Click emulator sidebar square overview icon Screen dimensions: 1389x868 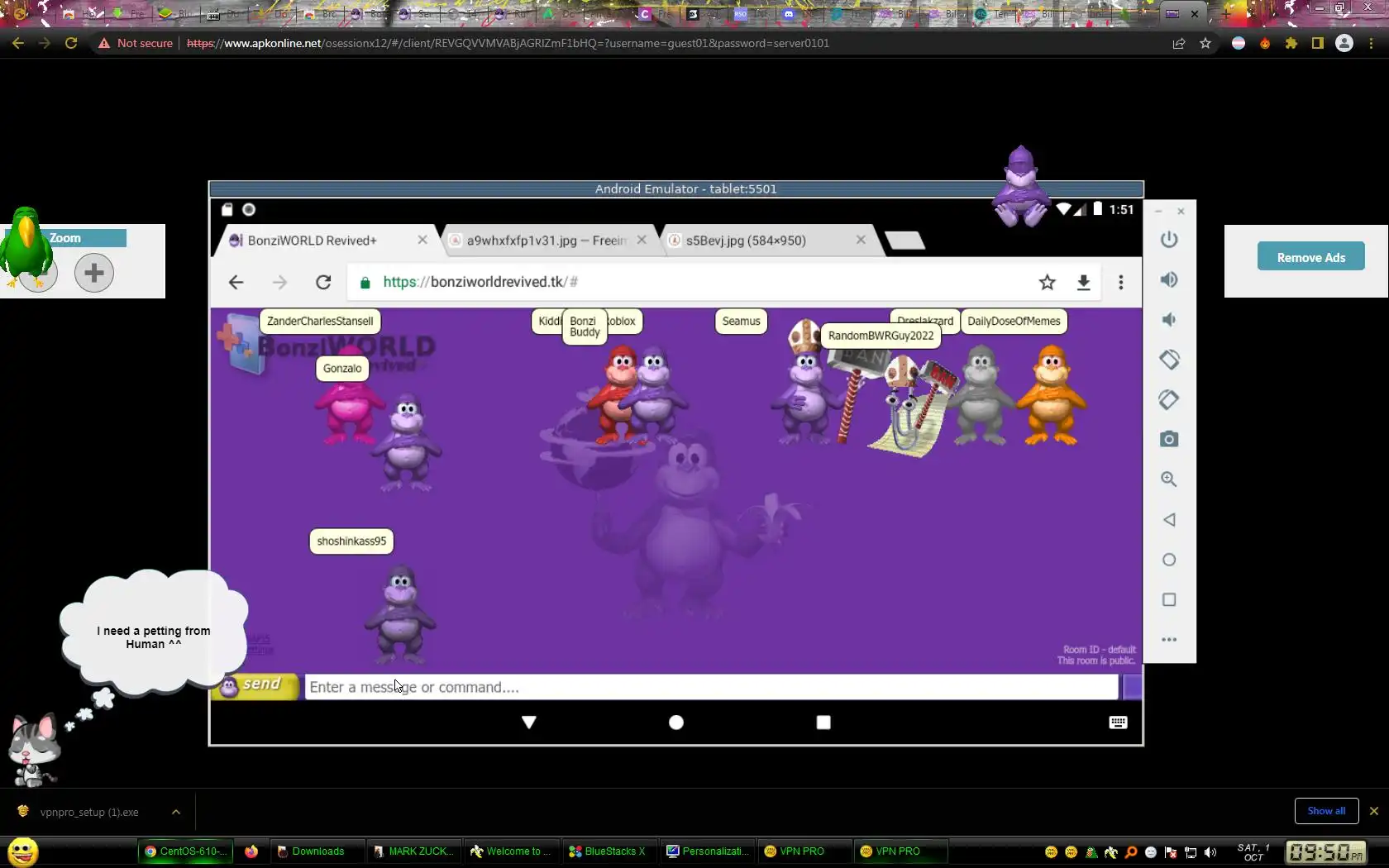1169,599
